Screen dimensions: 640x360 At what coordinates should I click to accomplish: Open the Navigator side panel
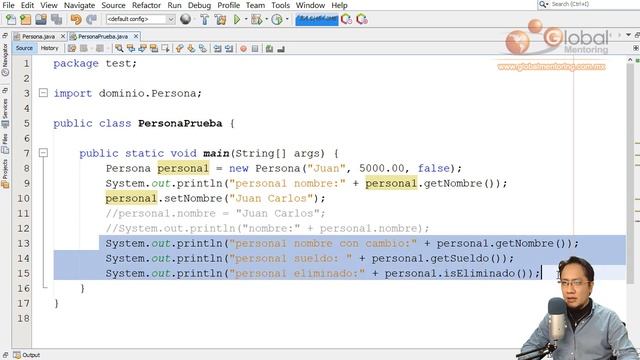tap(5, 59)
